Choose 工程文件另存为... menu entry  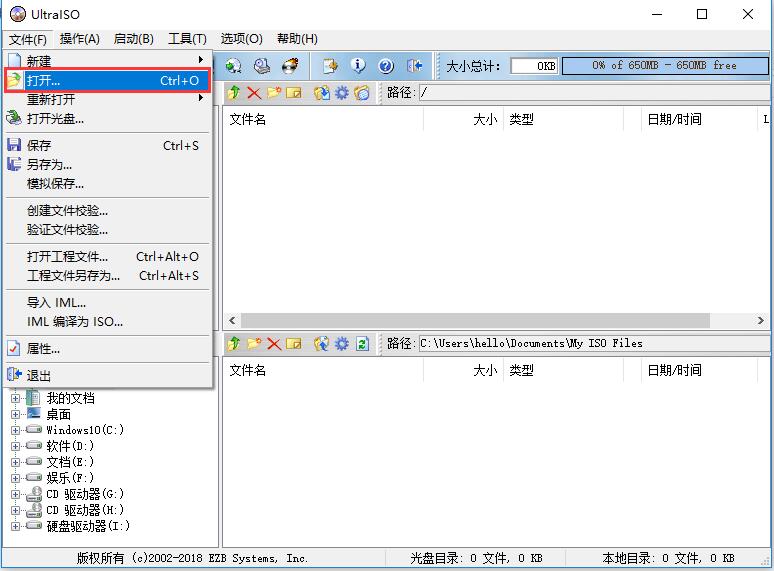(x=108, y=275)
